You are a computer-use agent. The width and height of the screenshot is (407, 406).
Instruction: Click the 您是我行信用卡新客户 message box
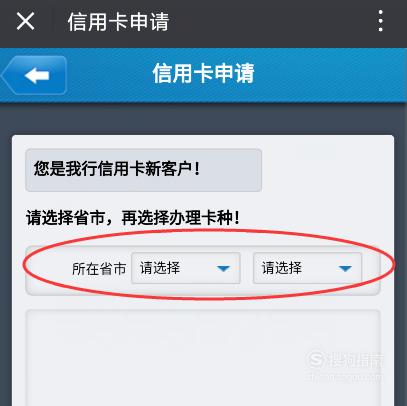click(143, 170)
